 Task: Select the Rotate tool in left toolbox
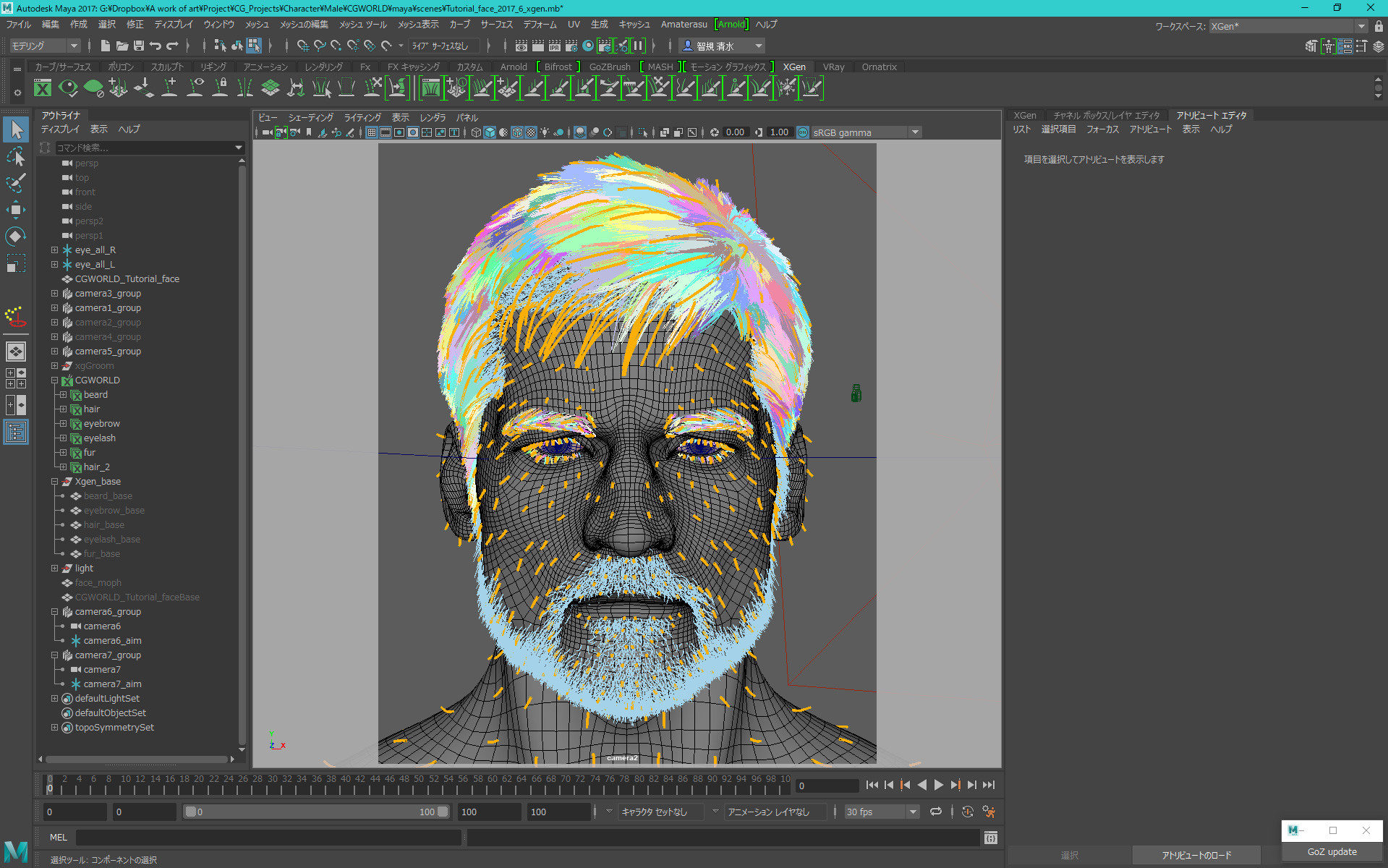click(15, 237)
